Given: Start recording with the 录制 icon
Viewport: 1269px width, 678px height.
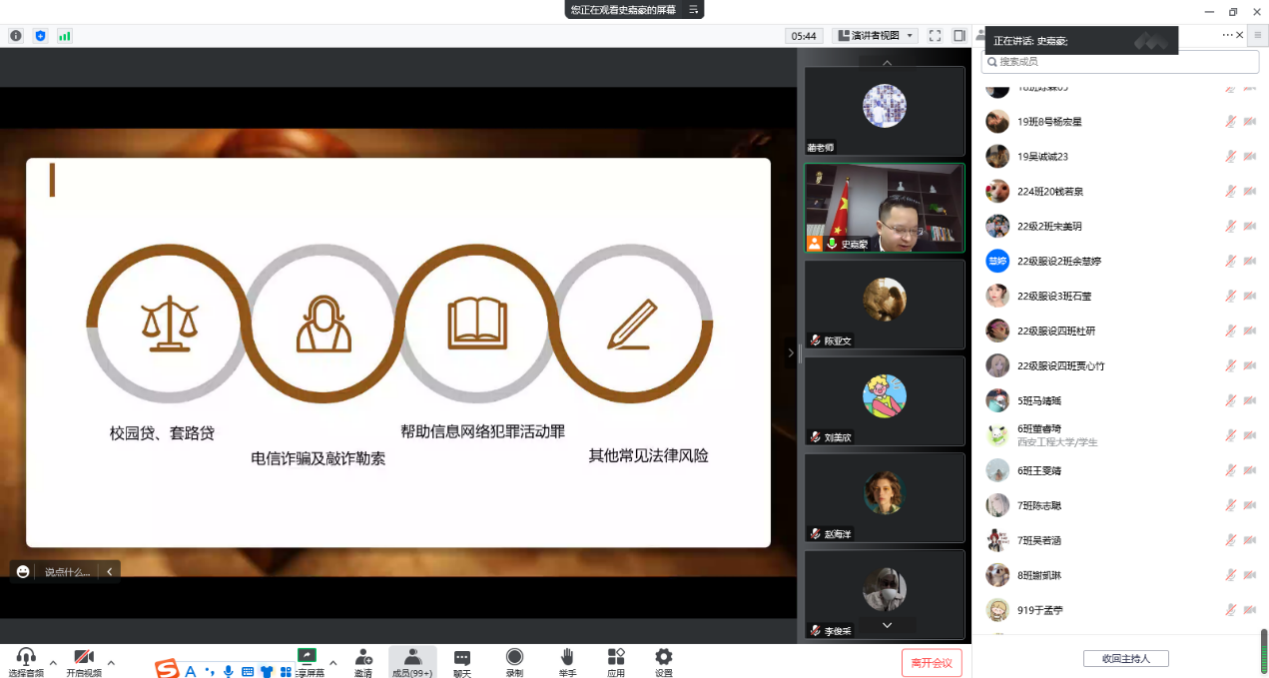Looking at the screenshot, I should [514, 660].
